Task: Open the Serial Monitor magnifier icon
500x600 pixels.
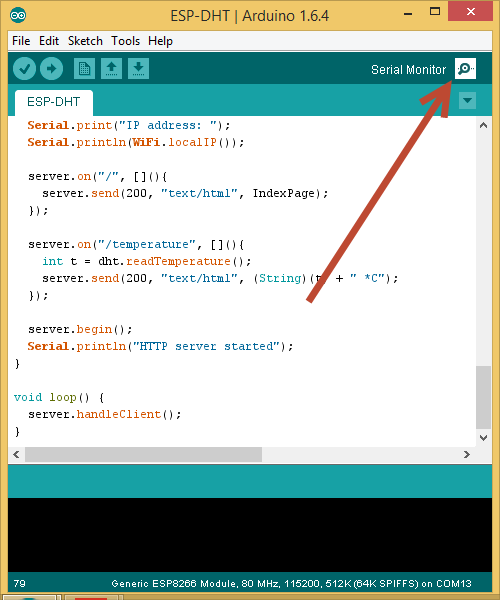Action: [465, 68]
